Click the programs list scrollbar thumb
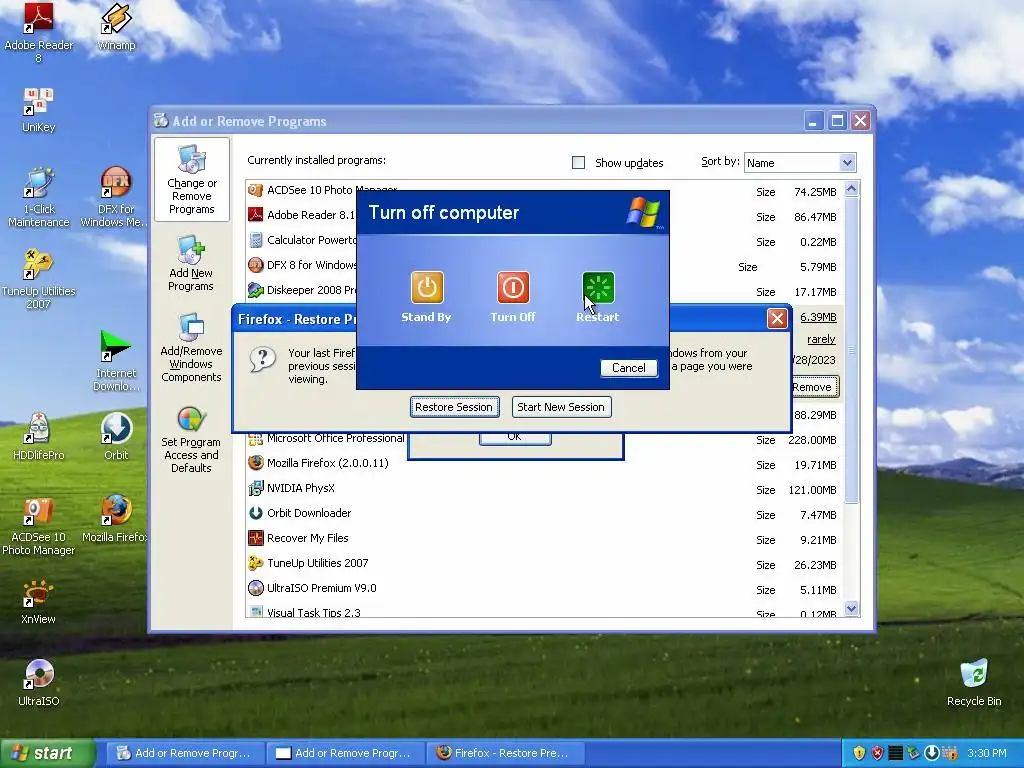 (x=851, y=349)
